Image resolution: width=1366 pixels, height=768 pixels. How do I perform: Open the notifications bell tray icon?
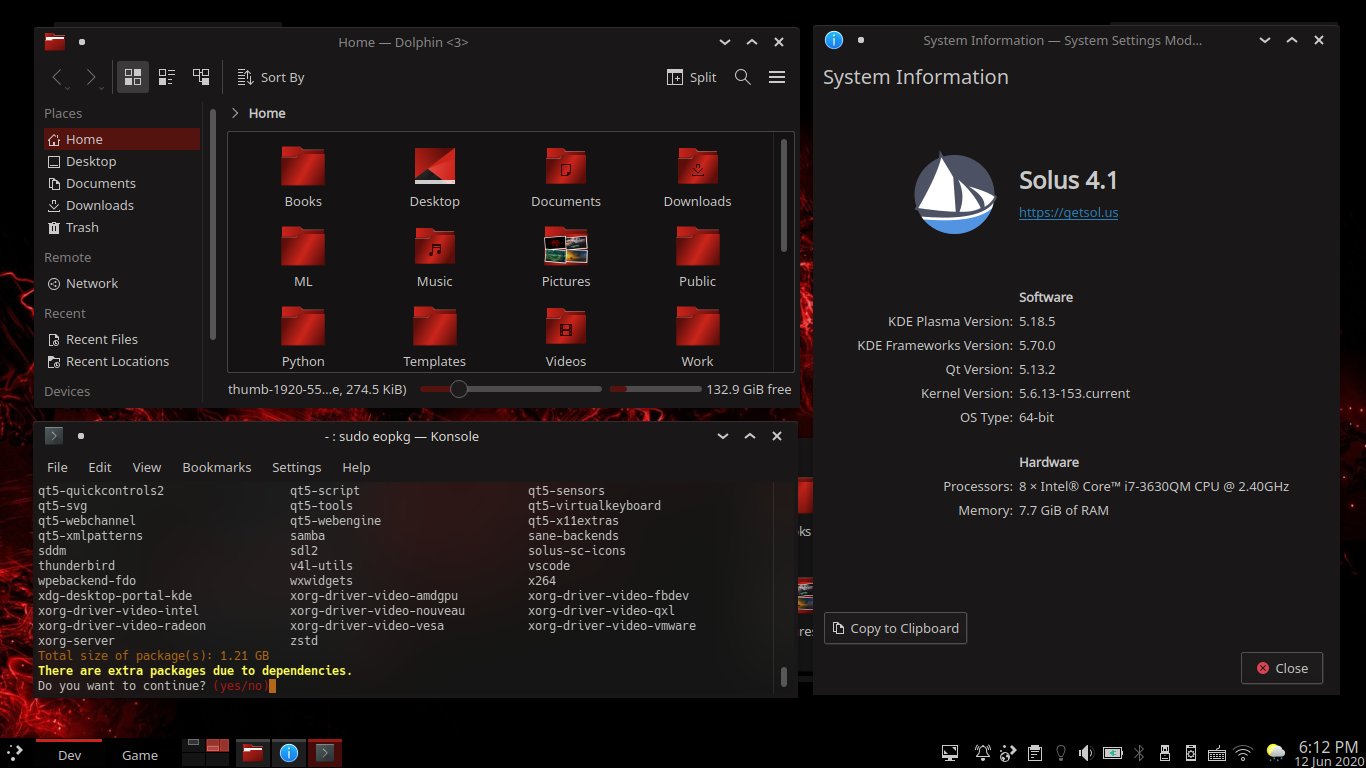[x=983, y=753]
